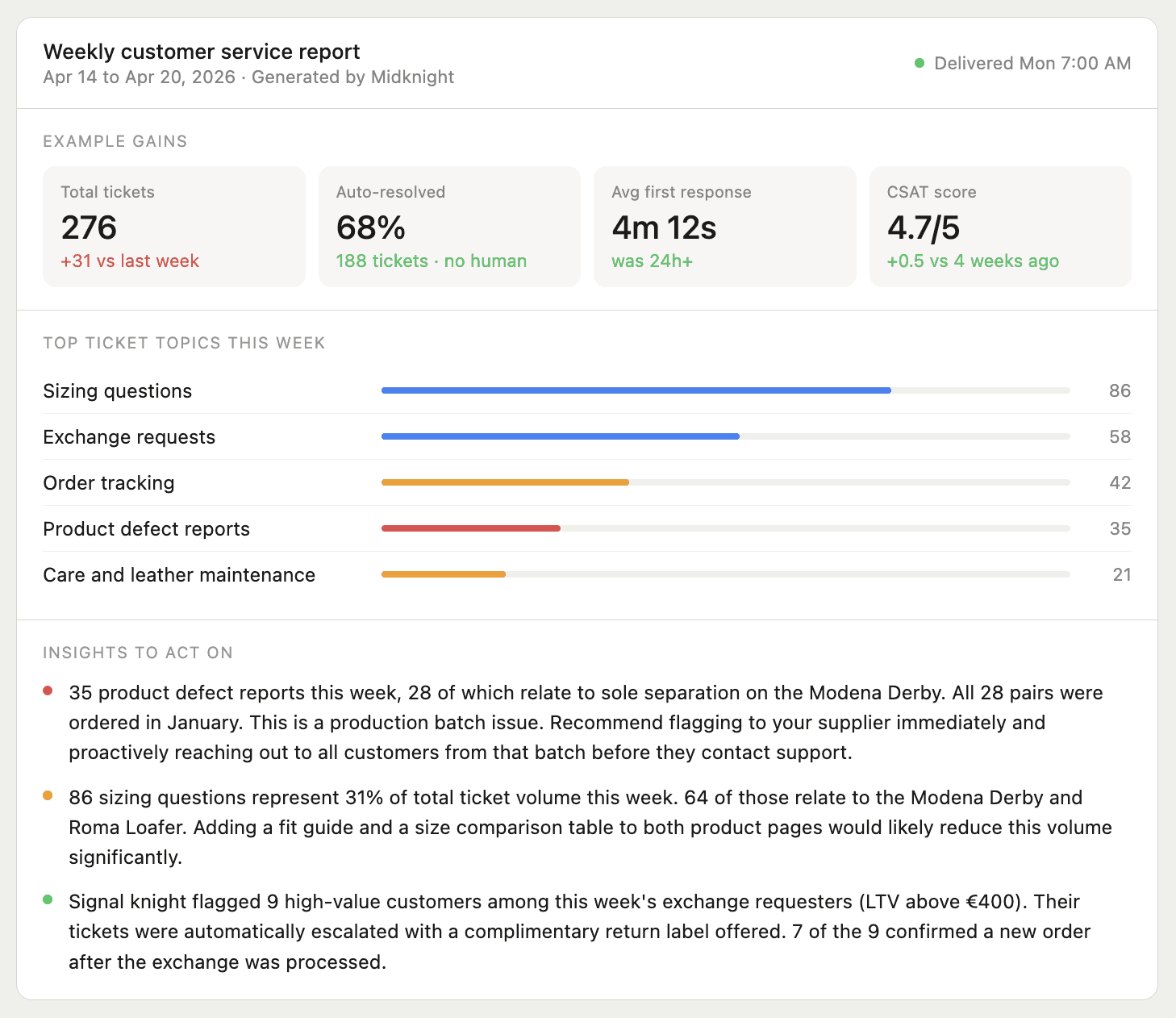Screen dimensions: 1176x1018
Task: Click the green Delivered status dot
Action: point(919,62)
